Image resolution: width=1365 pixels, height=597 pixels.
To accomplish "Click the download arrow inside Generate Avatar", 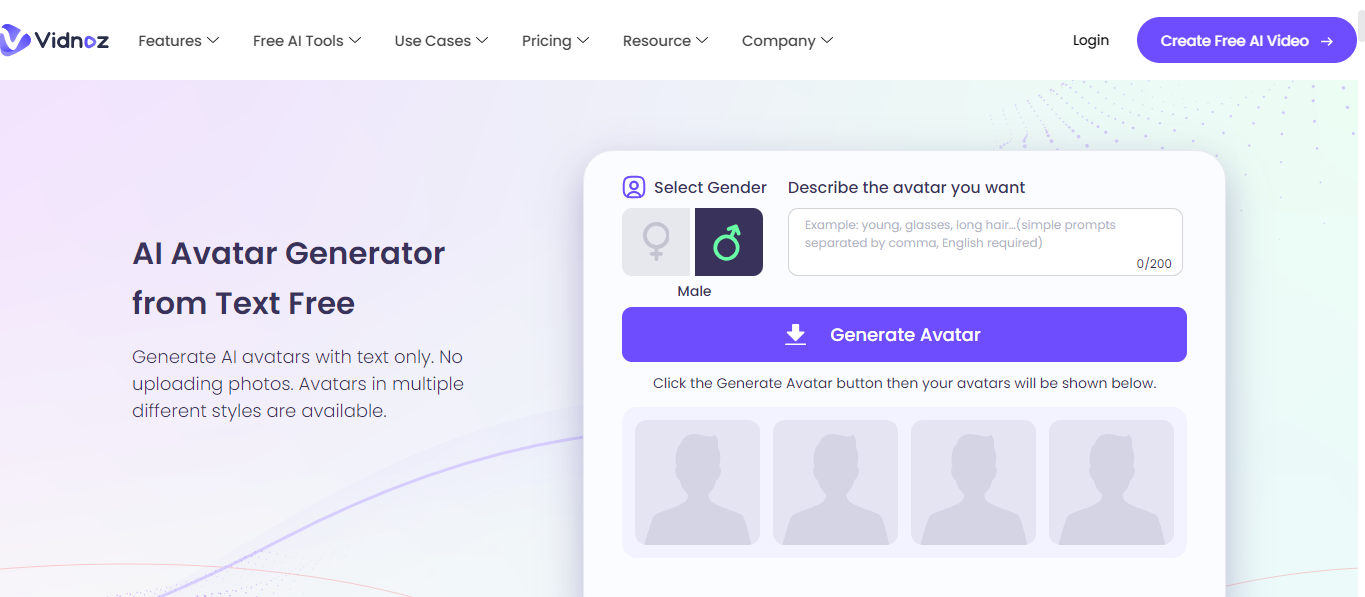I will (x=795, y=334).
